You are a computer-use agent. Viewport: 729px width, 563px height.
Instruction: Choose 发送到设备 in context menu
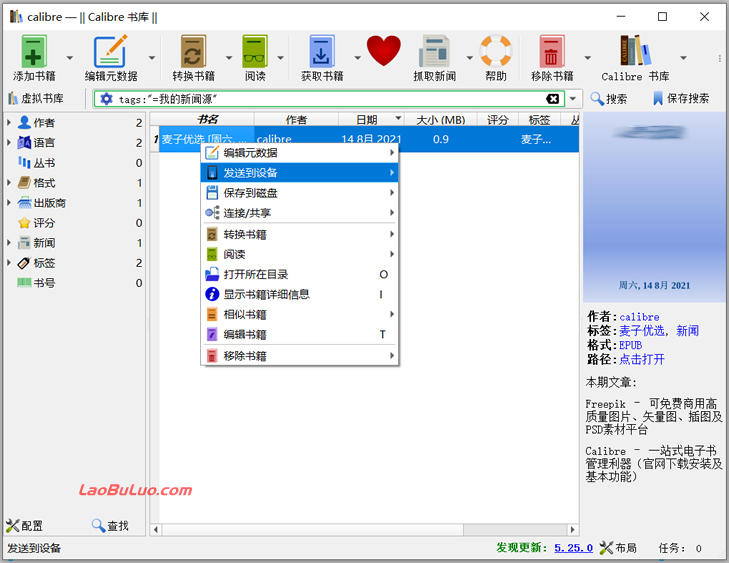point(299,172)
